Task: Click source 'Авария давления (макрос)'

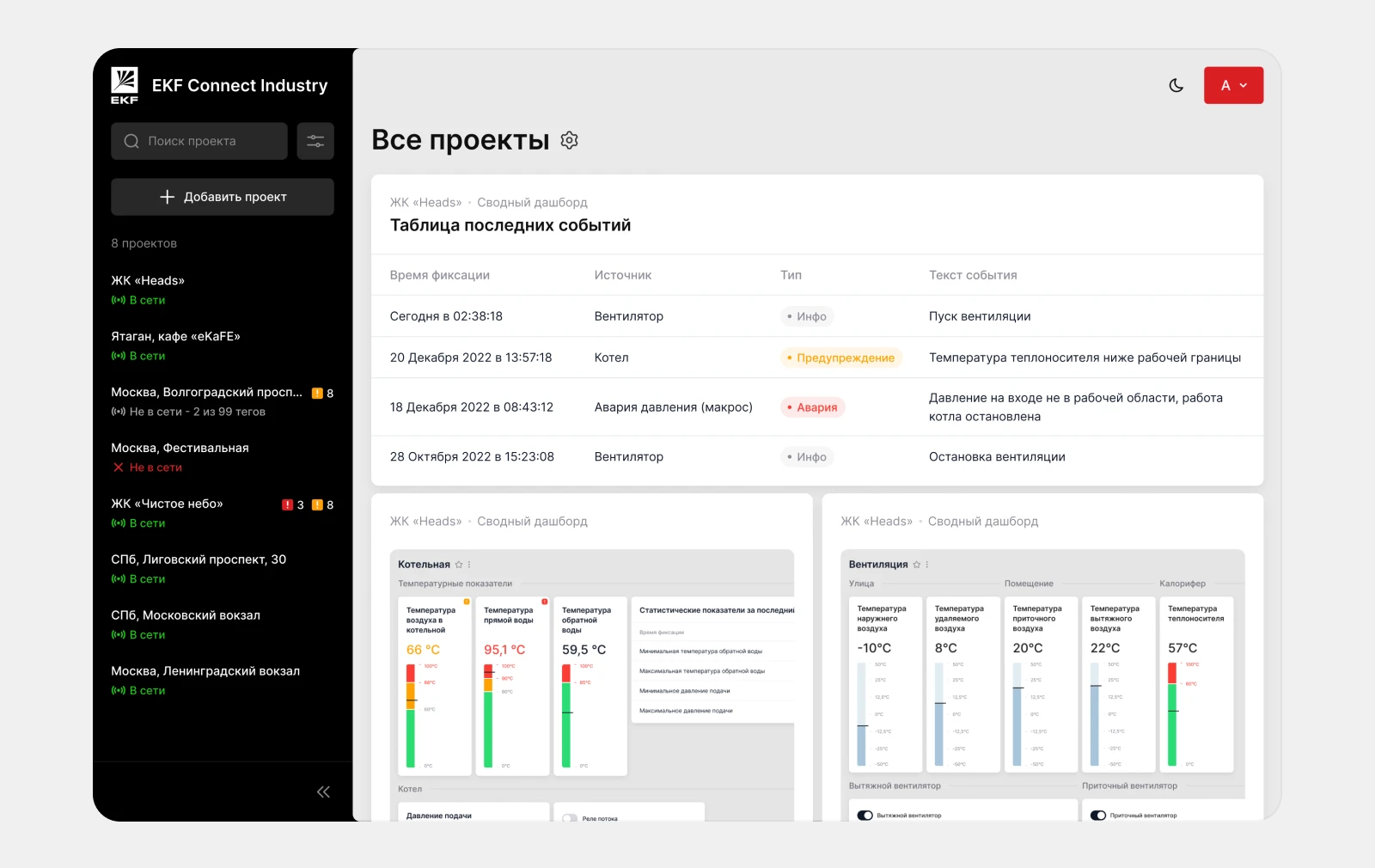Action: point(674,407)
